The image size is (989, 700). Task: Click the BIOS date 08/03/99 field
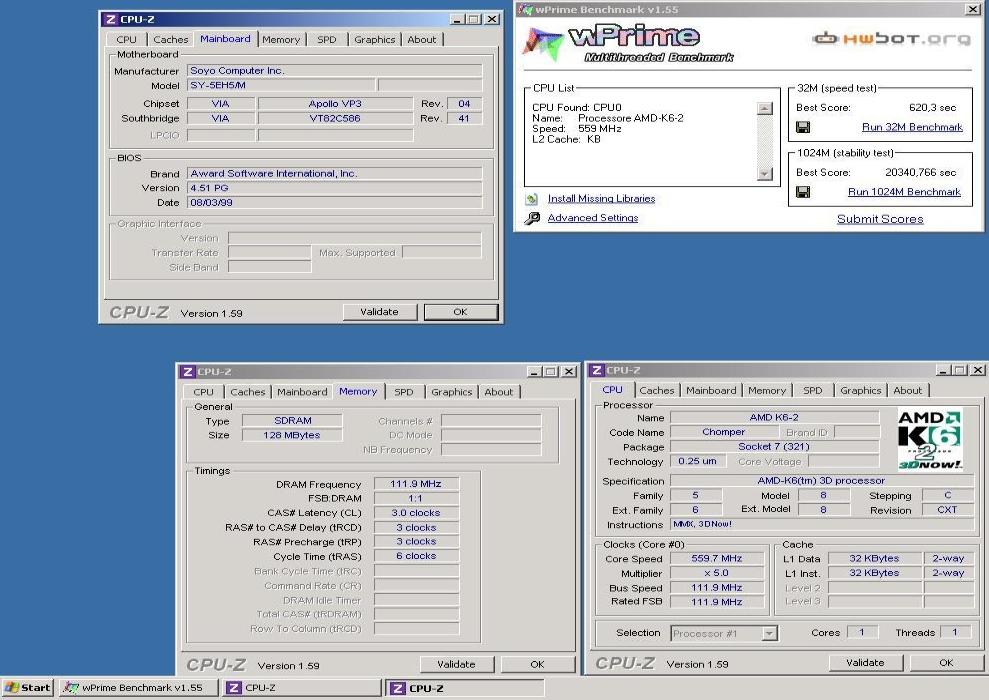click(334, 203)
